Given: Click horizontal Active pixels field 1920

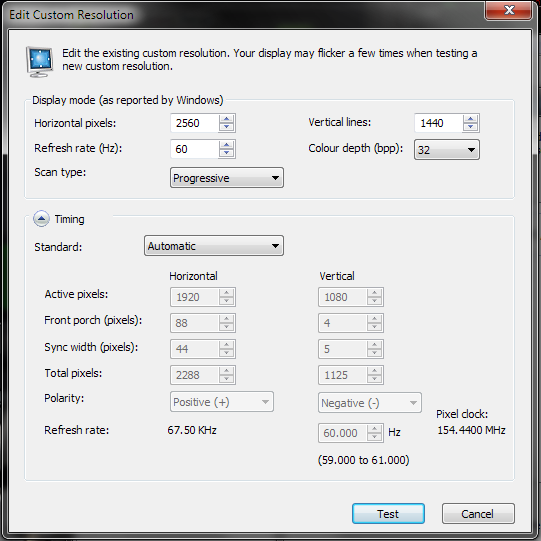Looking at the screenshot, I should [195, 297].
